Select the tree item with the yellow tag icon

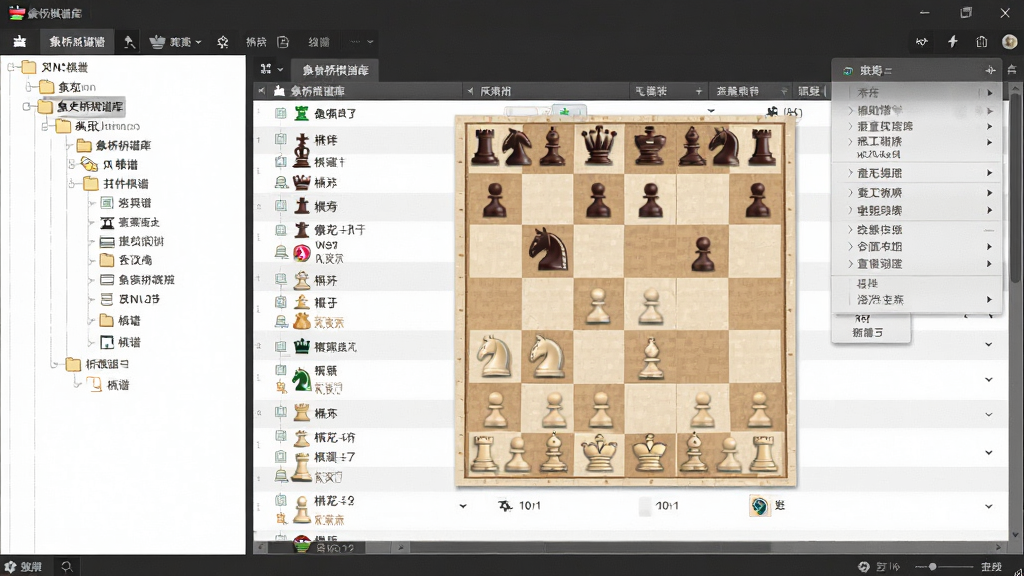pyautogui.click(x=110, y=165)
